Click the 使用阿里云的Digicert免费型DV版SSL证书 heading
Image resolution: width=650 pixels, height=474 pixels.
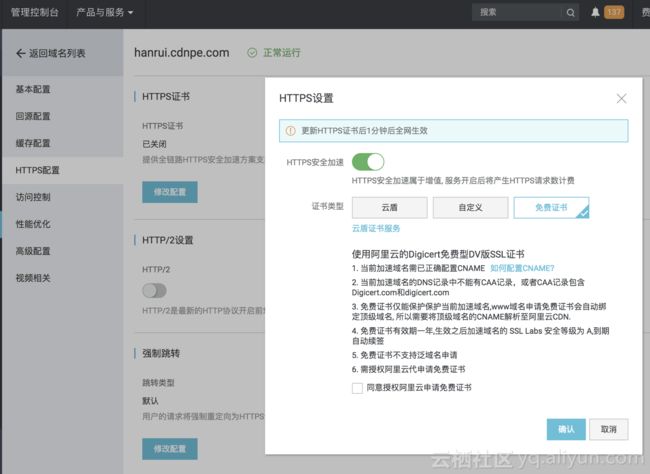click(438, 254)
